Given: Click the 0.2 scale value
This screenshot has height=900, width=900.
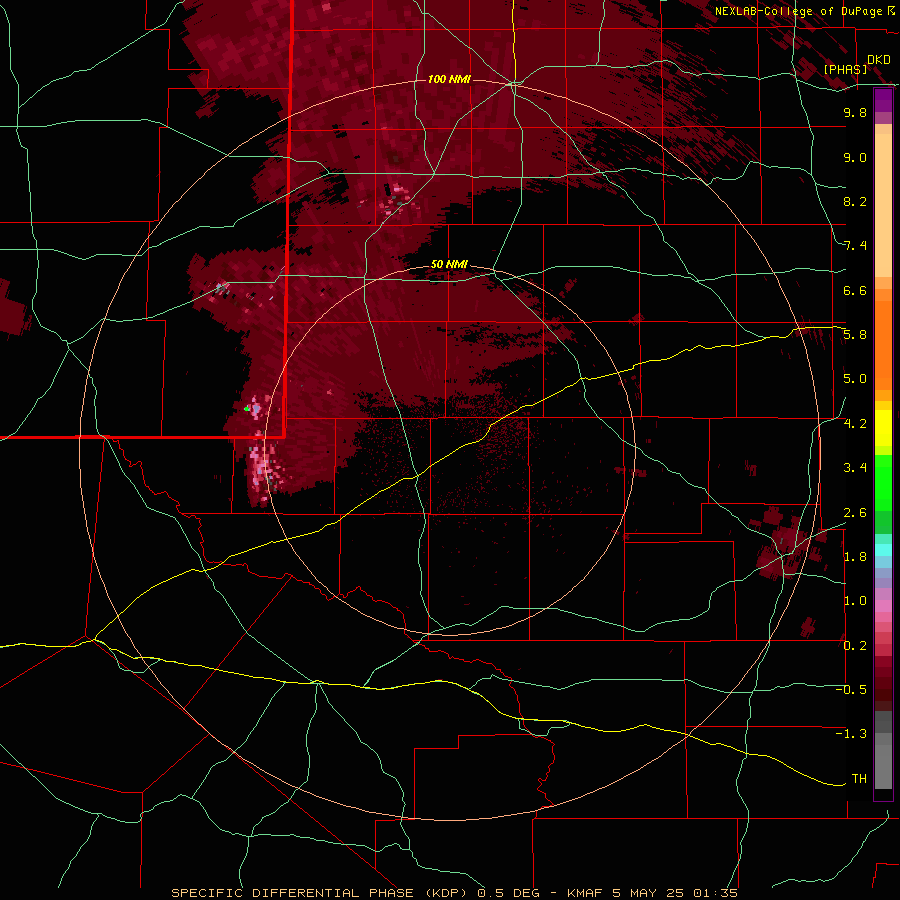Looking at the screenshot, I should click(855, 646).
